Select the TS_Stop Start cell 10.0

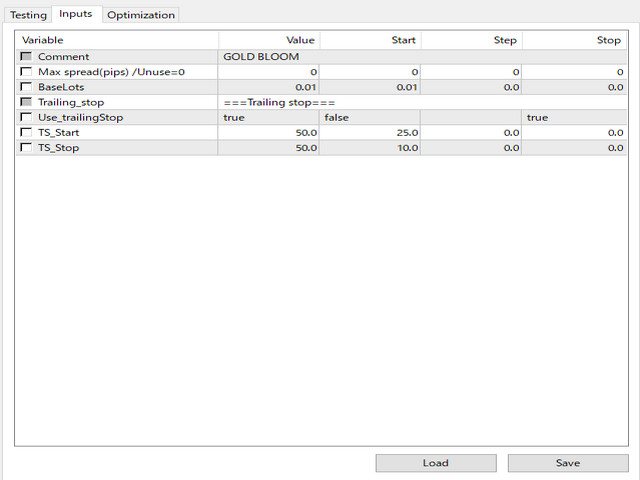(x=370, y=148)
